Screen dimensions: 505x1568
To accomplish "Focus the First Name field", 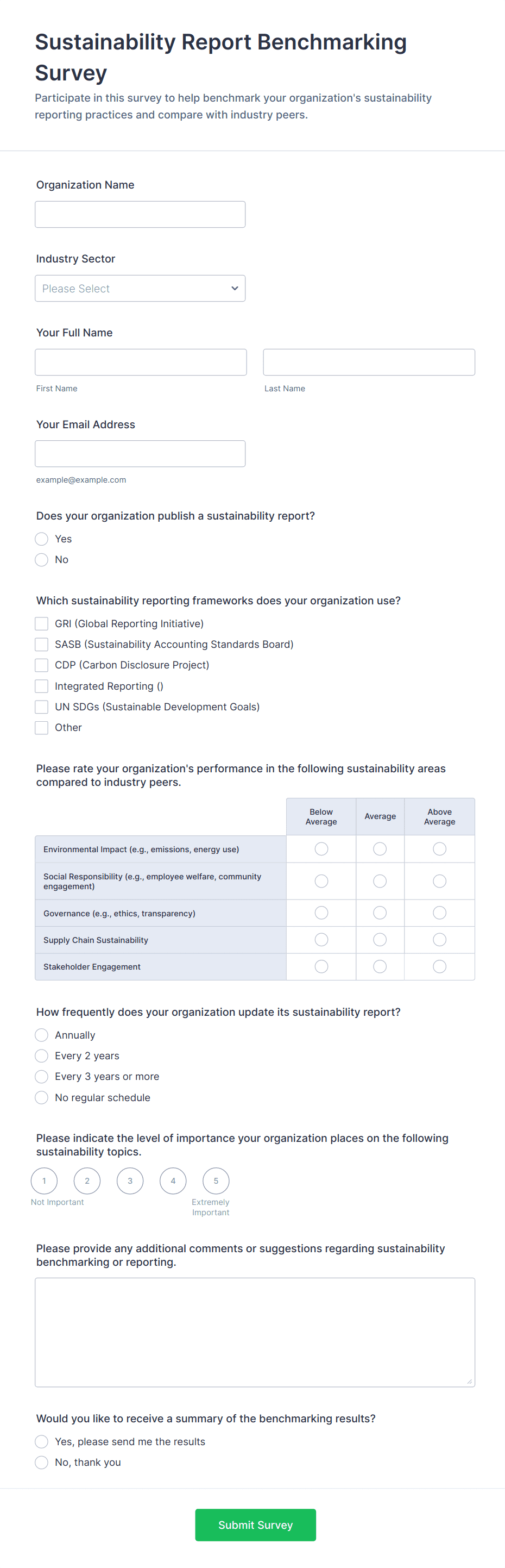I will [x=141, y=362].
